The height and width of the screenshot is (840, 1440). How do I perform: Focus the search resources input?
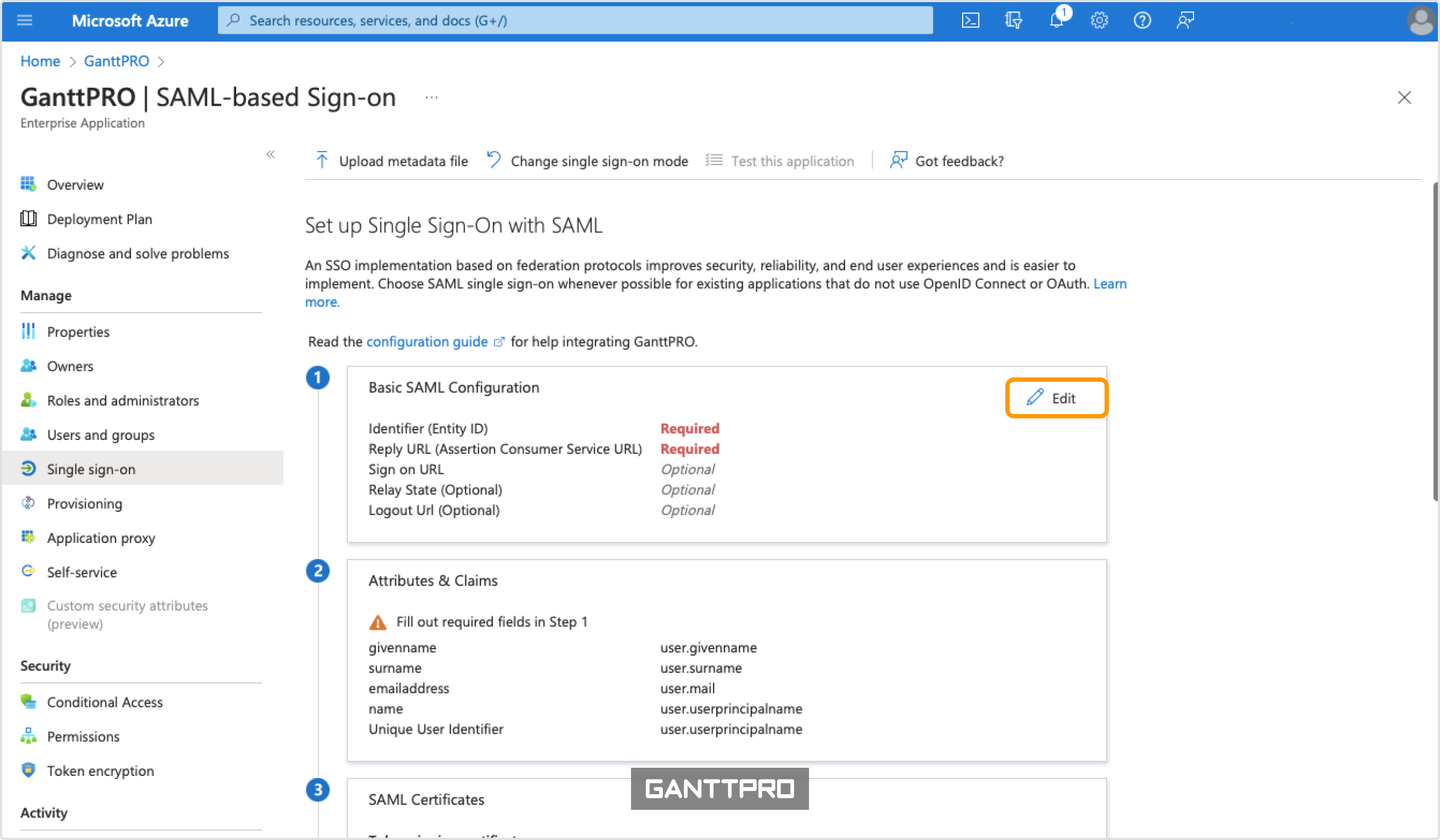tap(575, 20)
